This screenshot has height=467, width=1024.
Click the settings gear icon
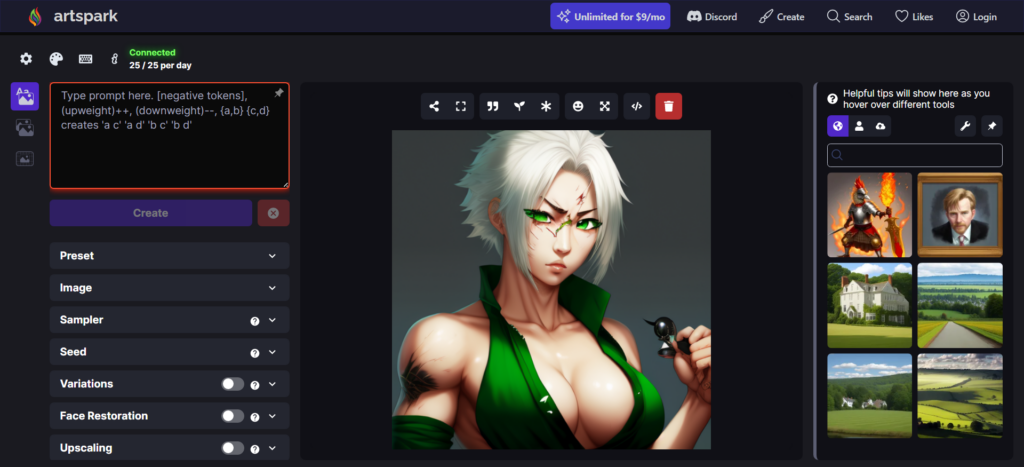coord(26,59)
